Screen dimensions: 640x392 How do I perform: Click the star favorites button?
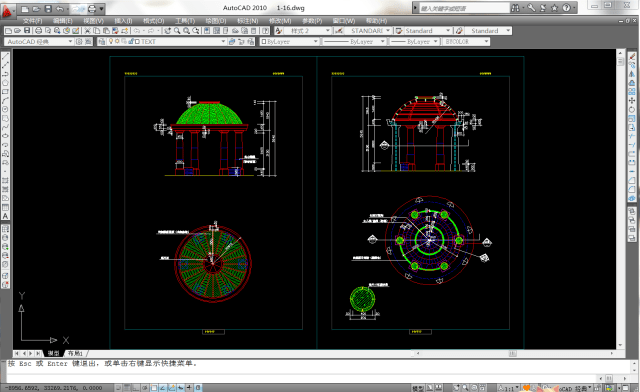(x=554, y=8)
